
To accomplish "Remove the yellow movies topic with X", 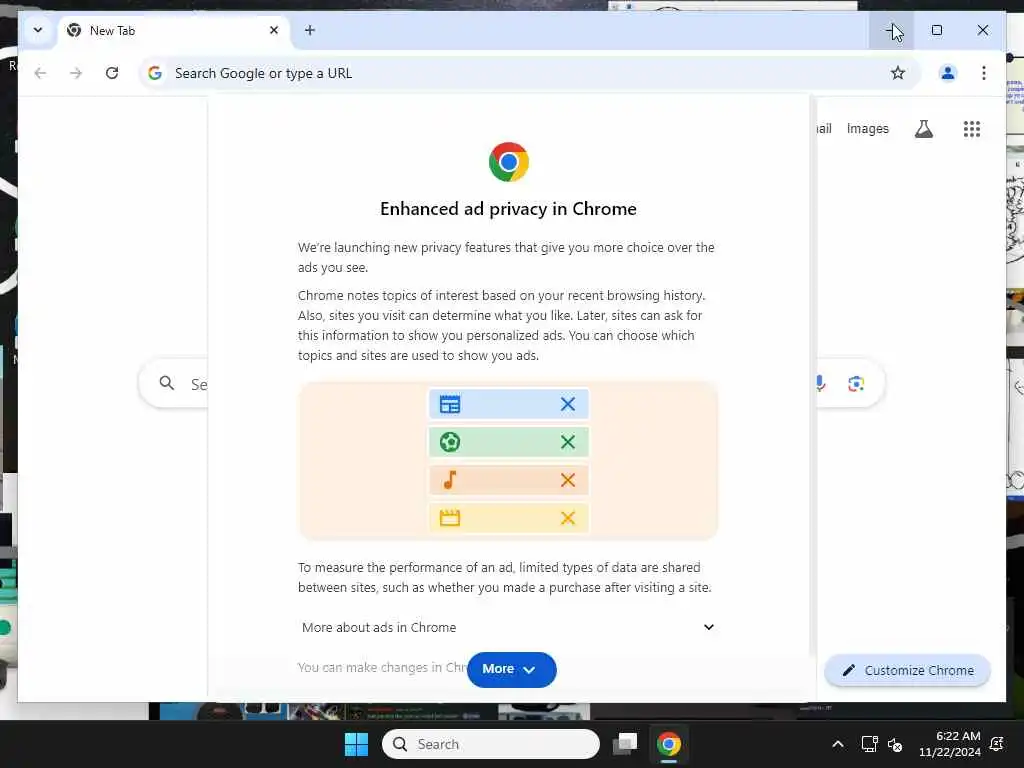I will (x=568, y=518).
